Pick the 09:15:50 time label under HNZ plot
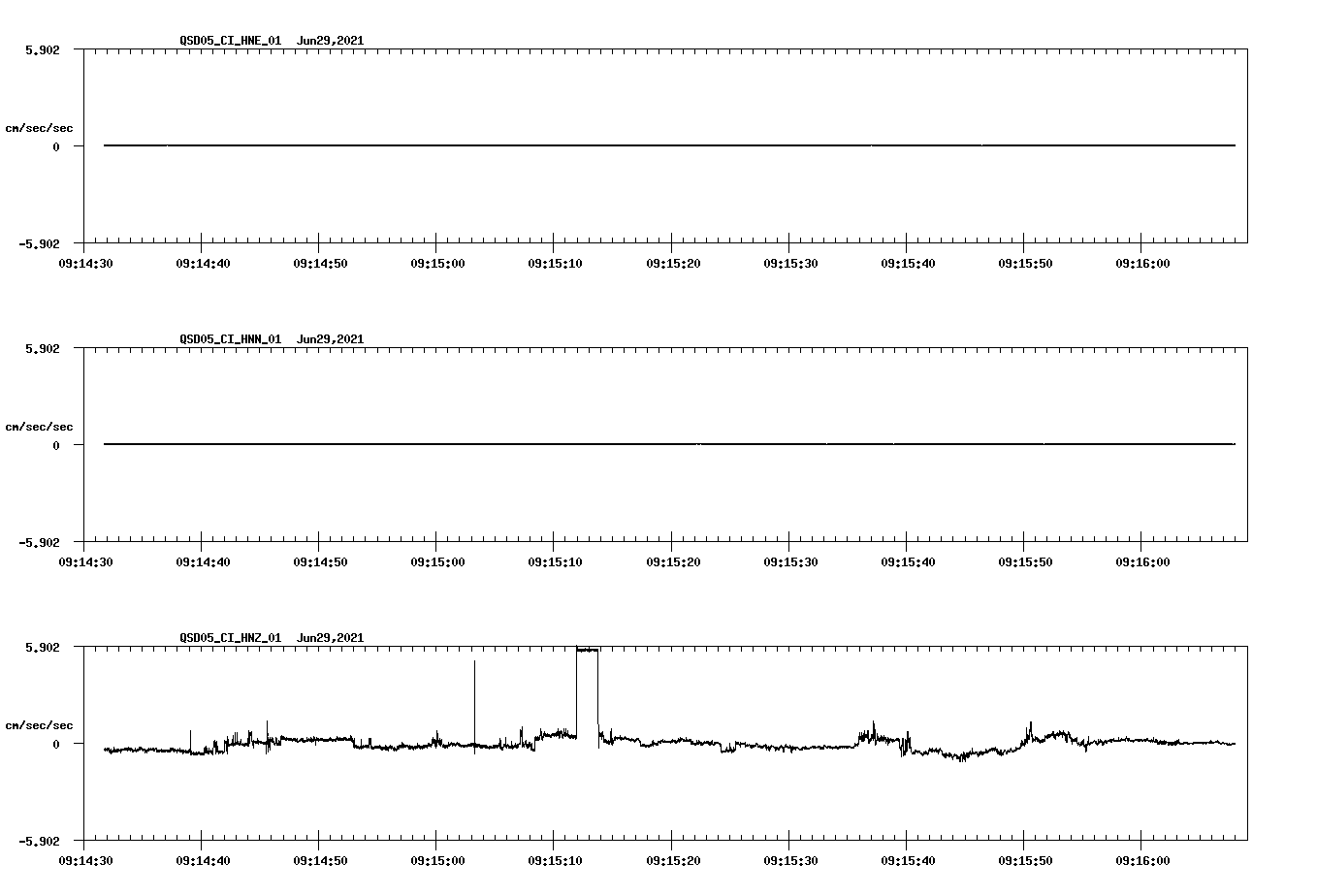 coord(1024,861)
